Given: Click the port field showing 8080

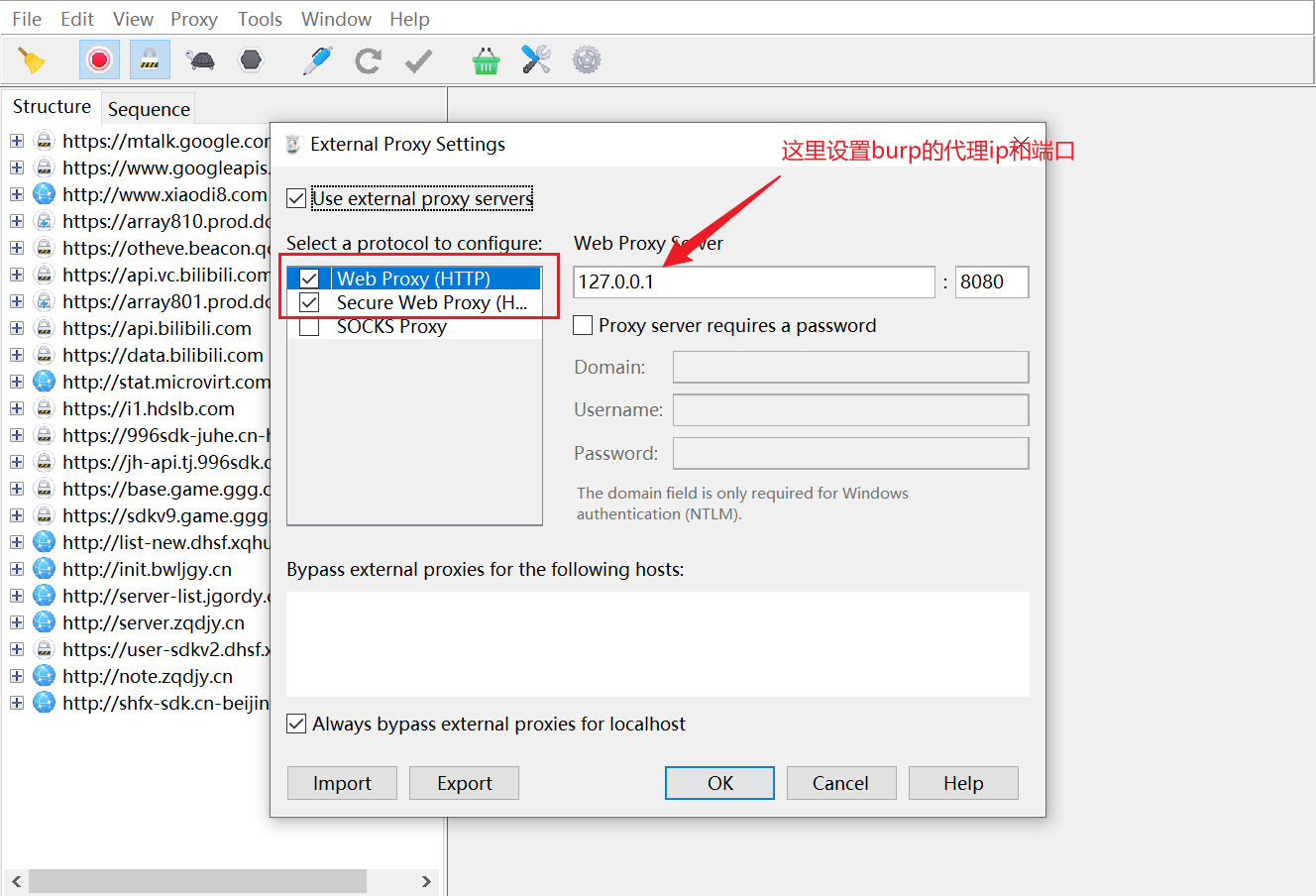Looking at the screenshot, I should pos(992,281).
